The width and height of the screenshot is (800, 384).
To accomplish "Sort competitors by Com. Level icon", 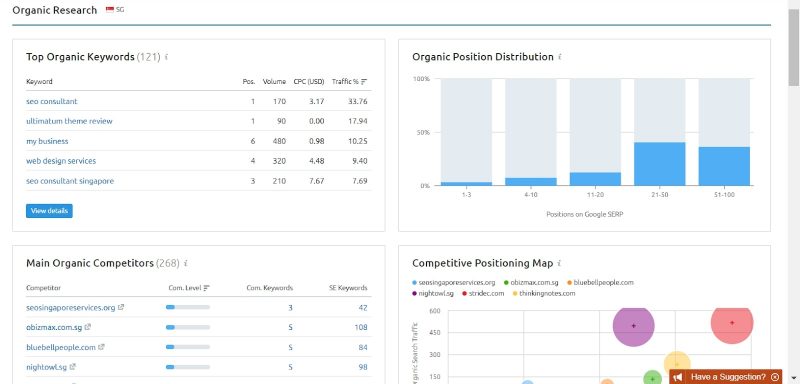I will click(x=207, y=288).
